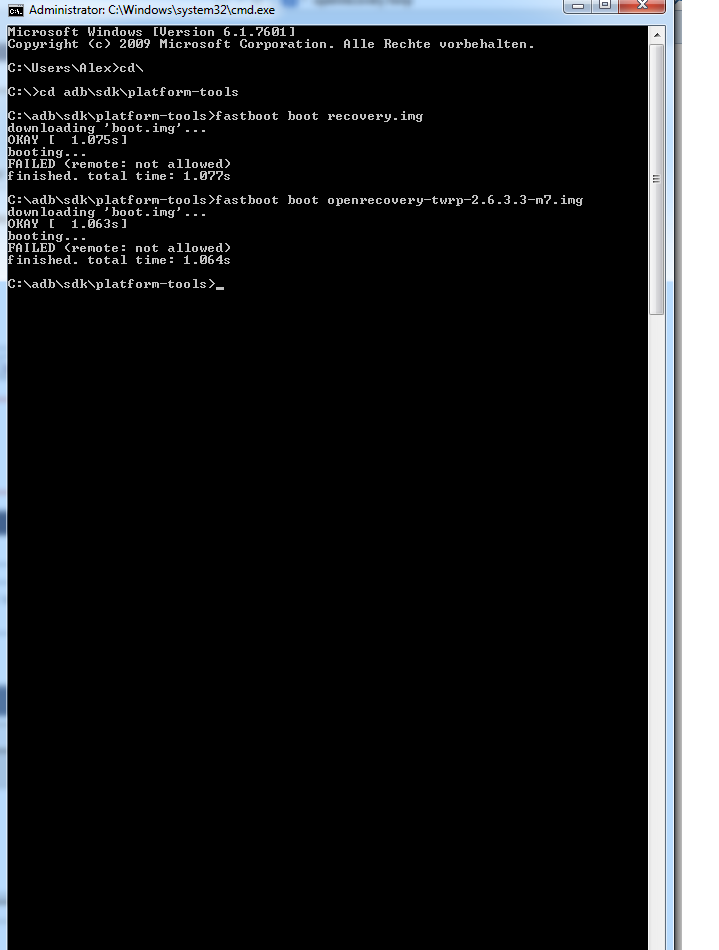Viewport: 719px width, 950px height.
Task: Click the scrollbar track below the thumb
Action: [656, 630]
